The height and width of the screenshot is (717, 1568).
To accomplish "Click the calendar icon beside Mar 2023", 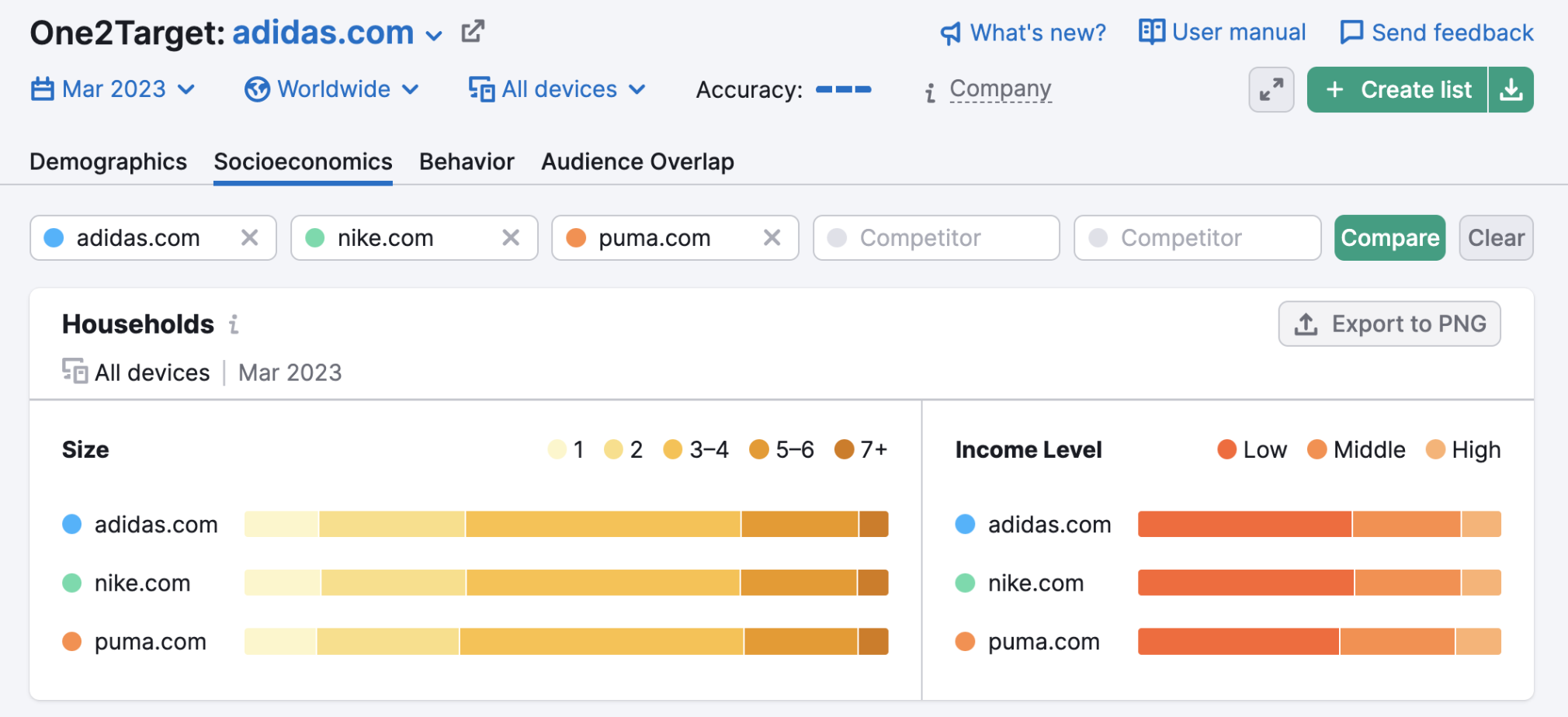I will pos(42,89).
